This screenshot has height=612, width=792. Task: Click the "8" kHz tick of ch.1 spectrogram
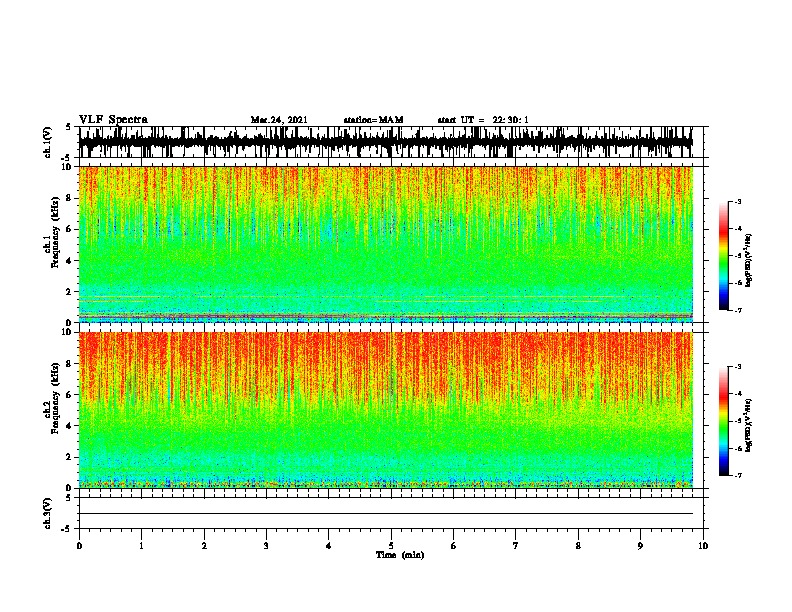[x=70, y=198]
